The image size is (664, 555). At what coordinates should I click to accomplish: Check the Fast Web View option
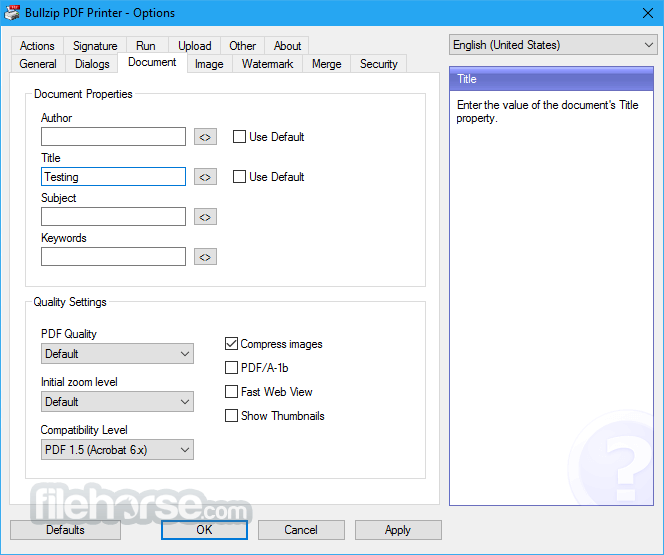click(232, 392)
